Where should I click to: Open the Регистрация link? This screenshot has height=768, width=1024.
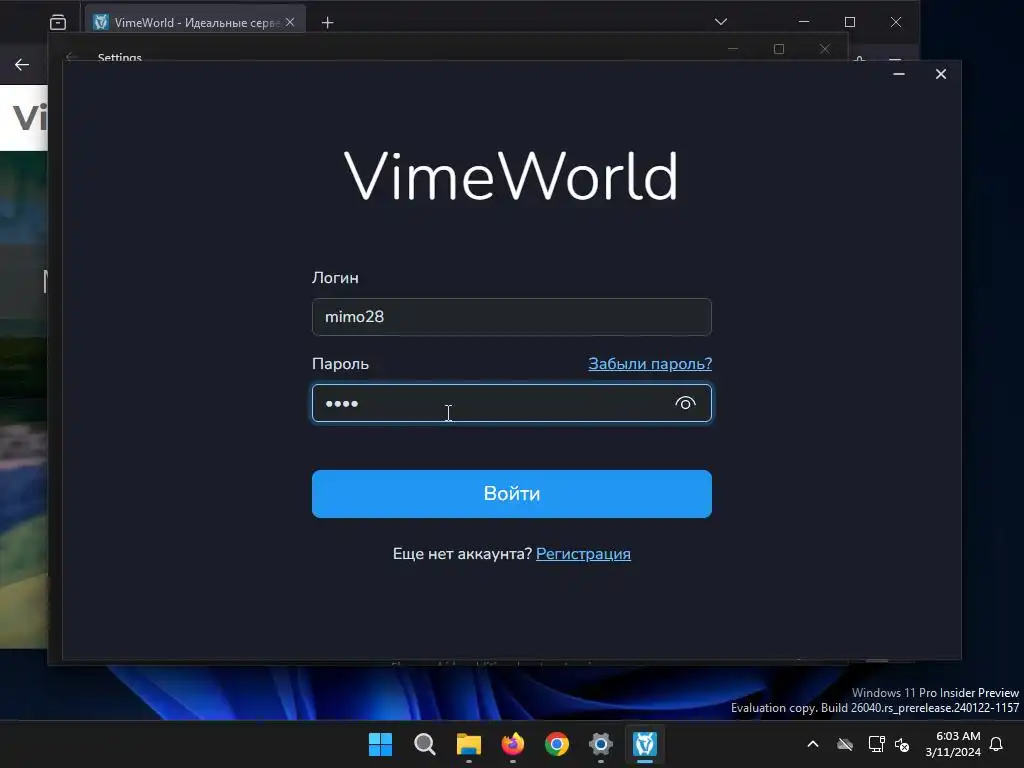pyautogui.click(x=583, y=554)
